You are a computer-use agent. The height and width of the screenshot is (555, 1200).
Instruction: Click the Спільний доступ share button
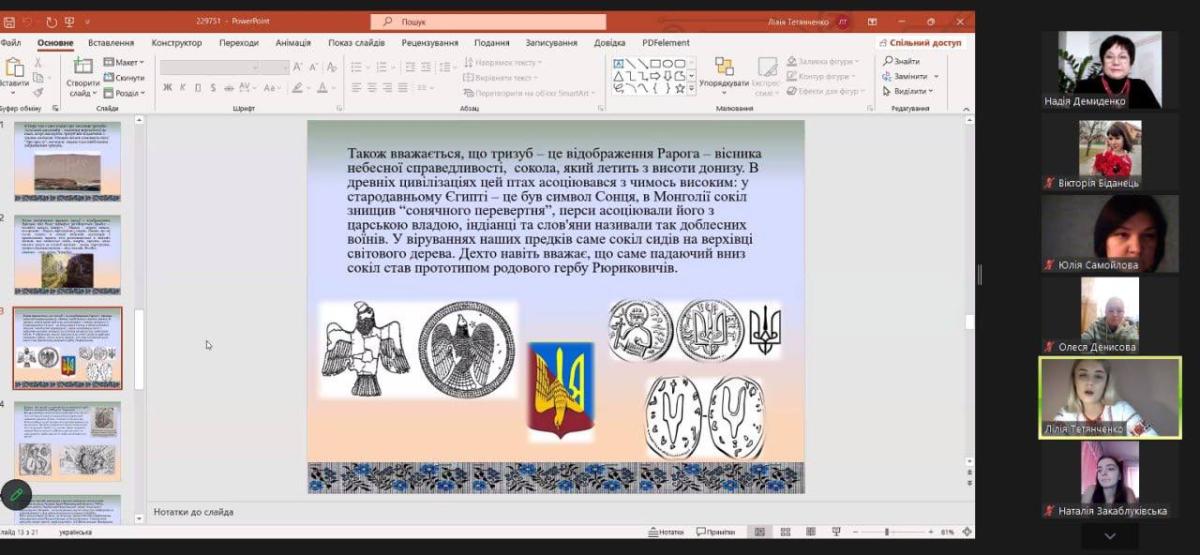[x=919, y=43]
